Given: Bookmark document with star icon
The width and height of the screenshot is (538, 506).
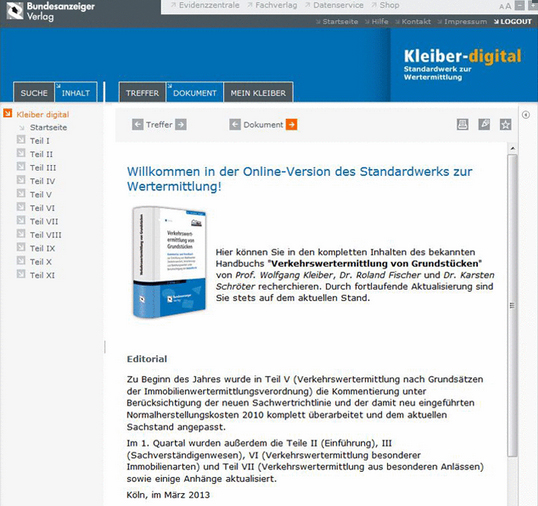Looking at the screenshot, I should [x=505, y=124].
